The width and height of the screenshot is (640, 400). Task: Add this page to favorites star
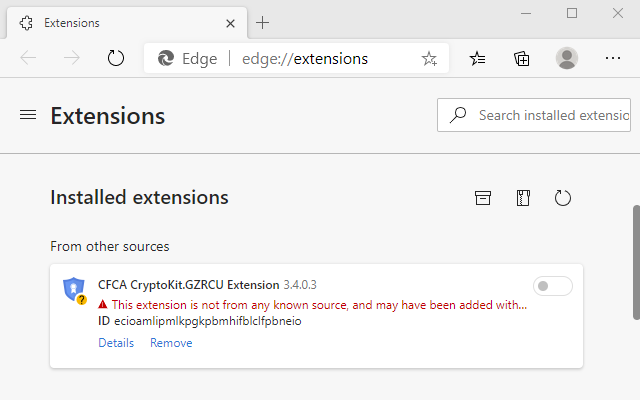[x=429, y=58]
